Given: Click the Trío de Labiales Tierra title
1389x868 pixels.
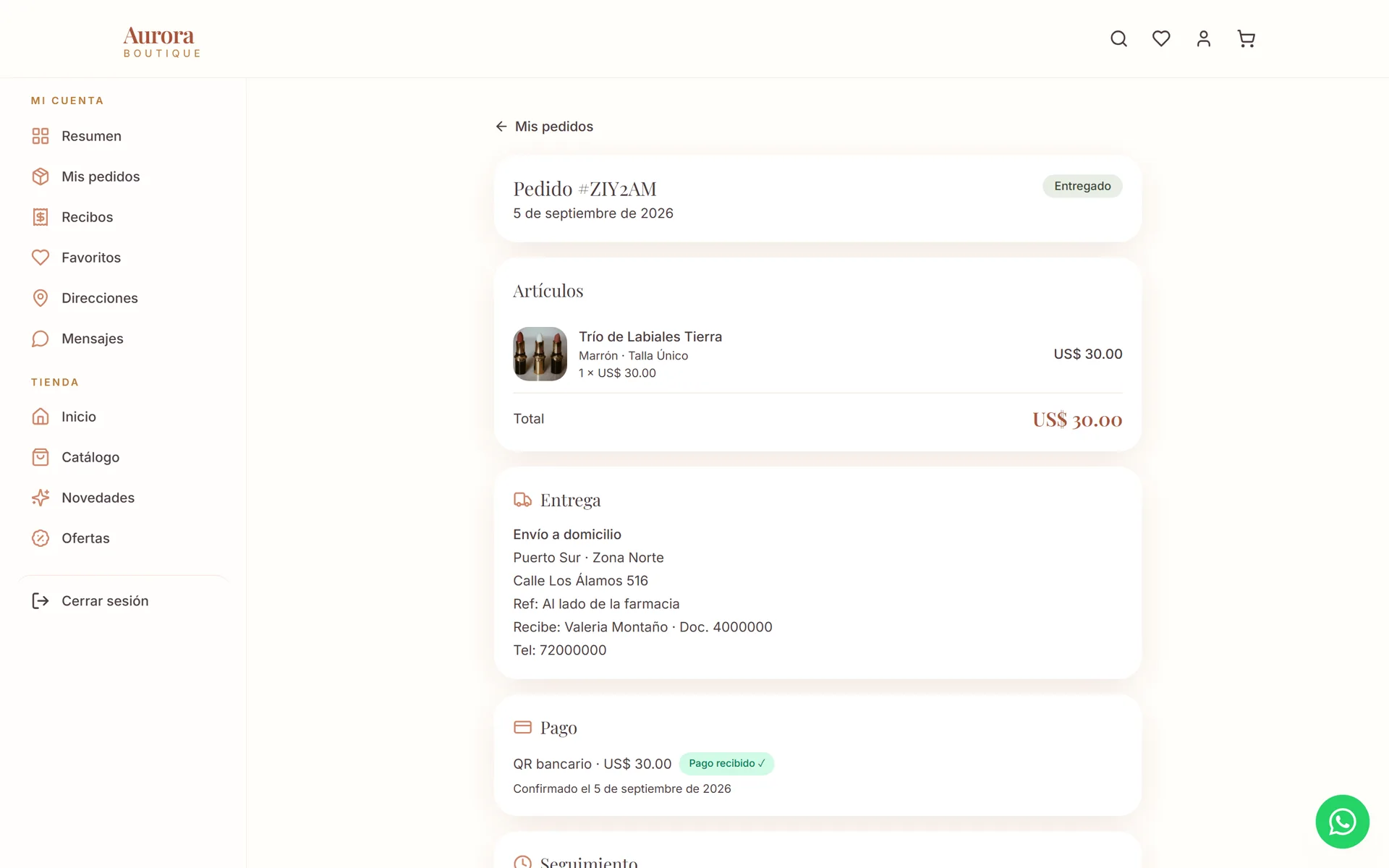Looking at the screenshot, I should (x=650, y=336).
